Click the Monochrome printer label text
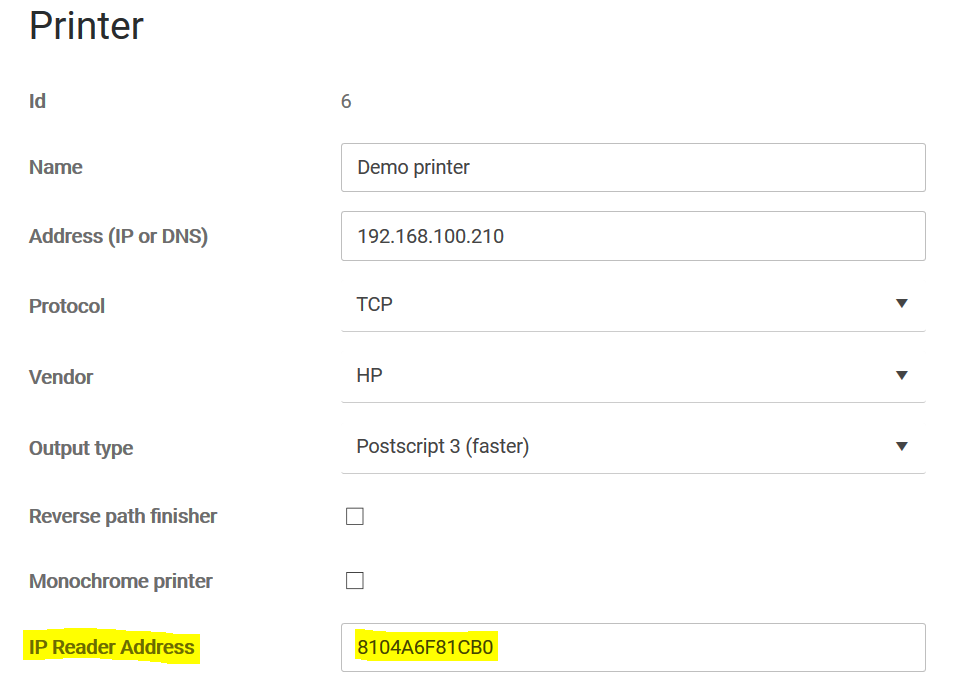The height and width of the screenshot is (689, 973). coord(121,581)
